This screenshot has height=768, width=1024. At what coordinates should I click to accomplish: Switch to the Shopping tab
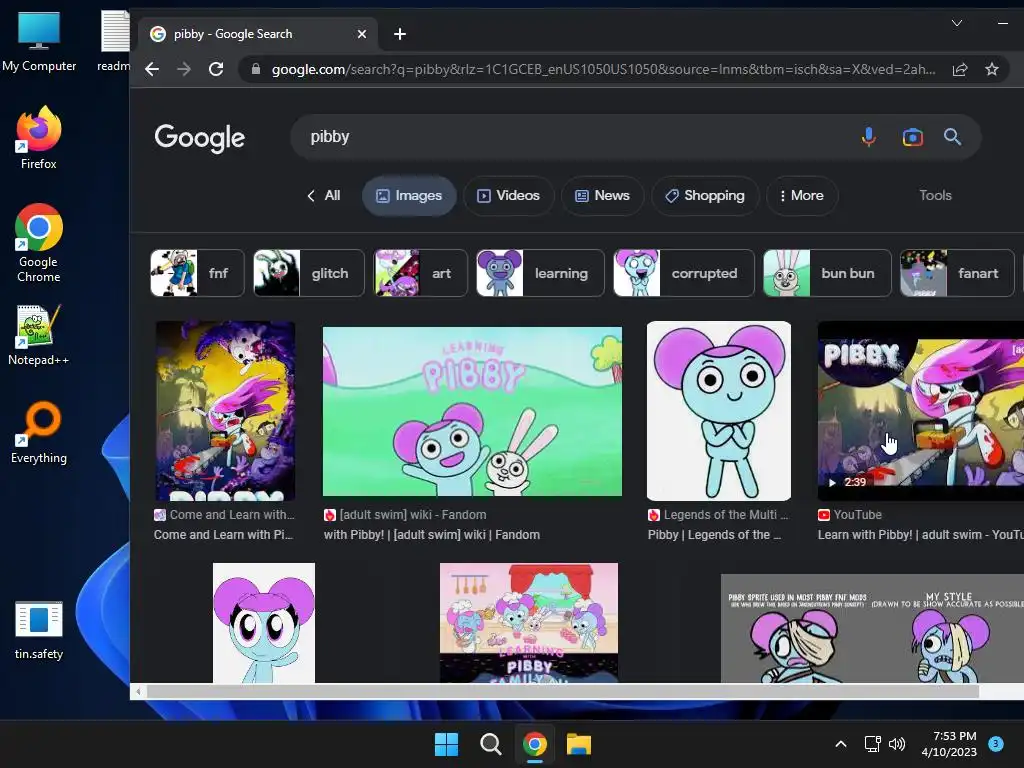[705, 195]
